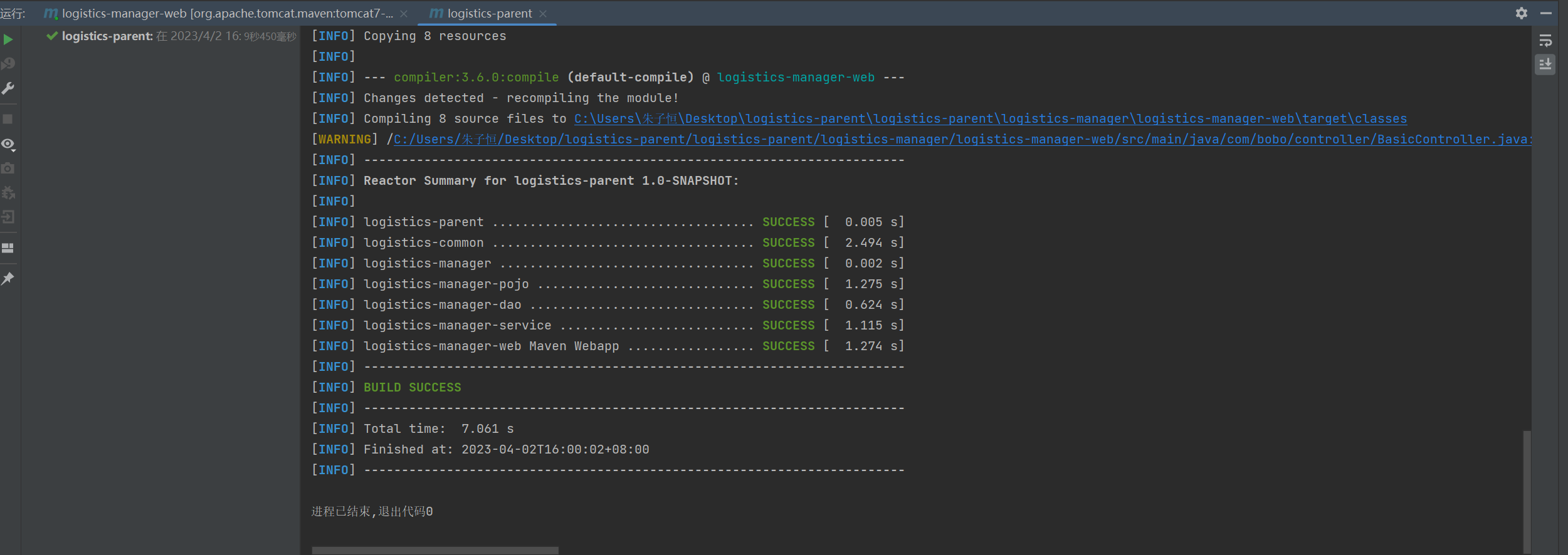The image size is (1568, 555).
Task: Toggle scroll to end of console
Action: click(1545, 65)
